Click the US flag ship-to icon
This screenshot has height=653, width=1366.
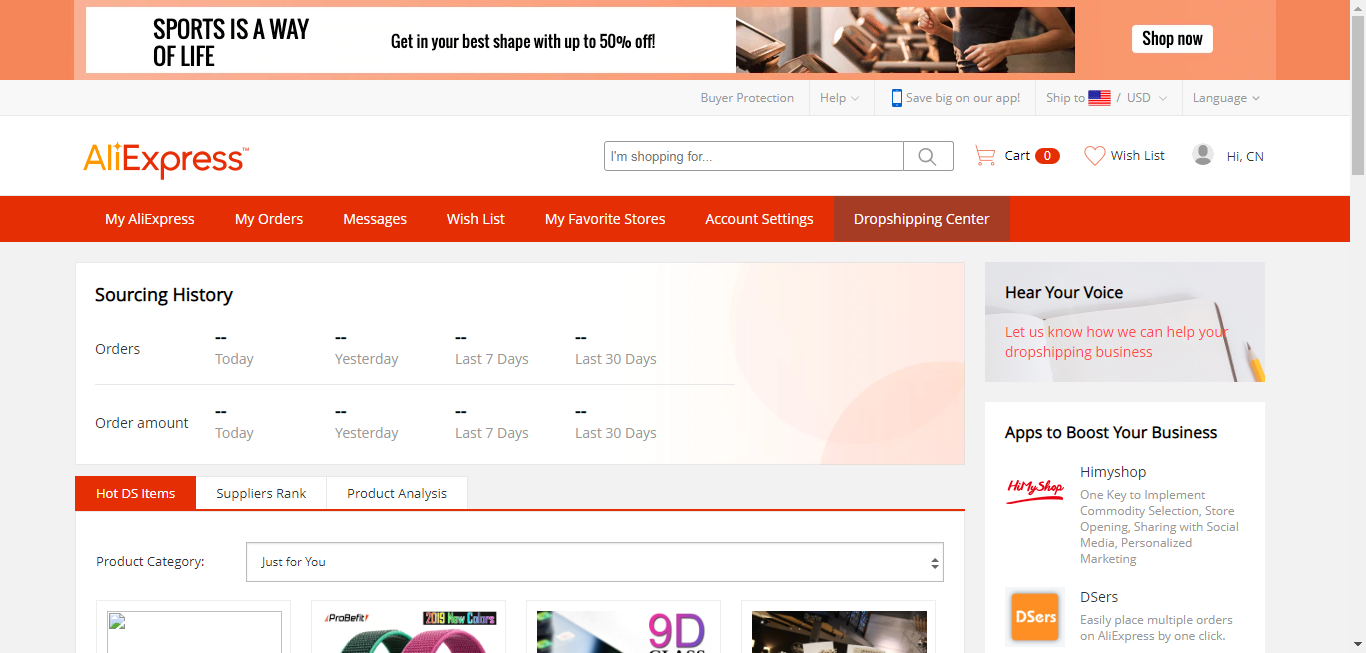coord(1099,98)
